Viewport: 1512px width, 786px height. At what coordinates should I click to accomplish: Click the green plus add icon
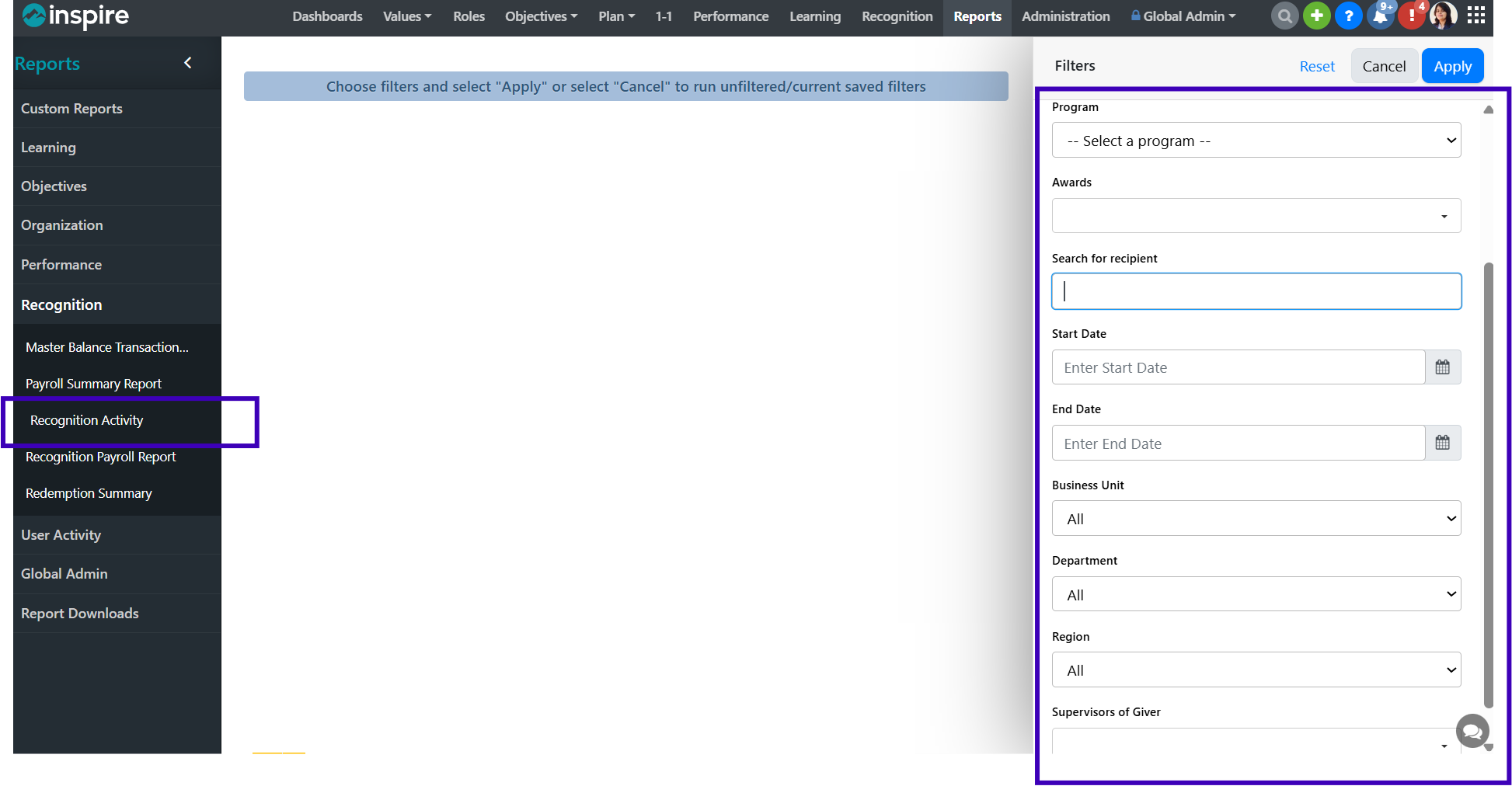tap(1316, 16)
